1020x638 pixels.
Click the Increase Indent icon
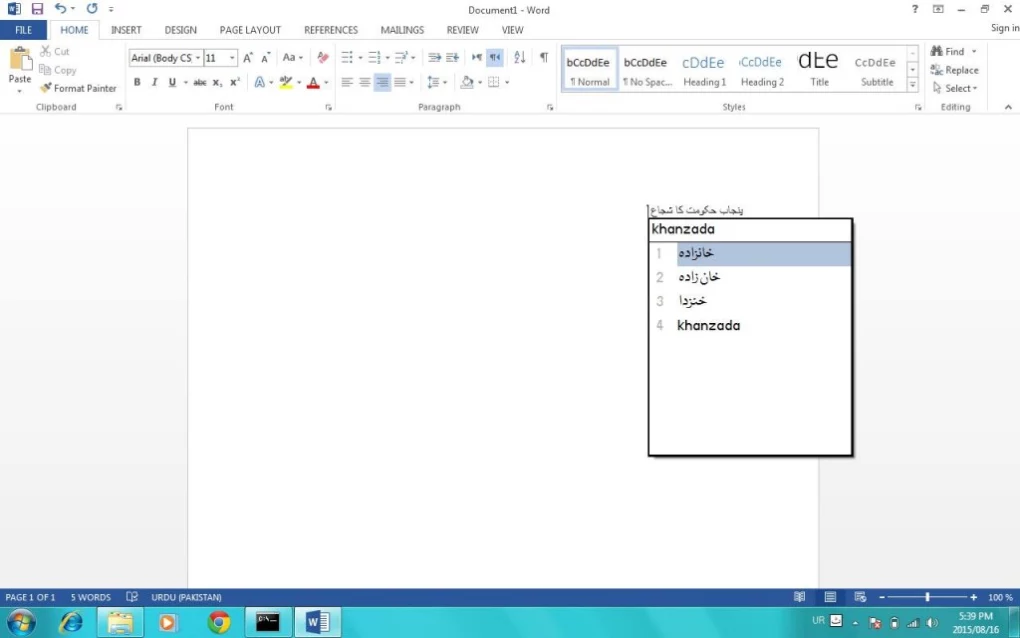pyautogui.click(x=452, y=58)
